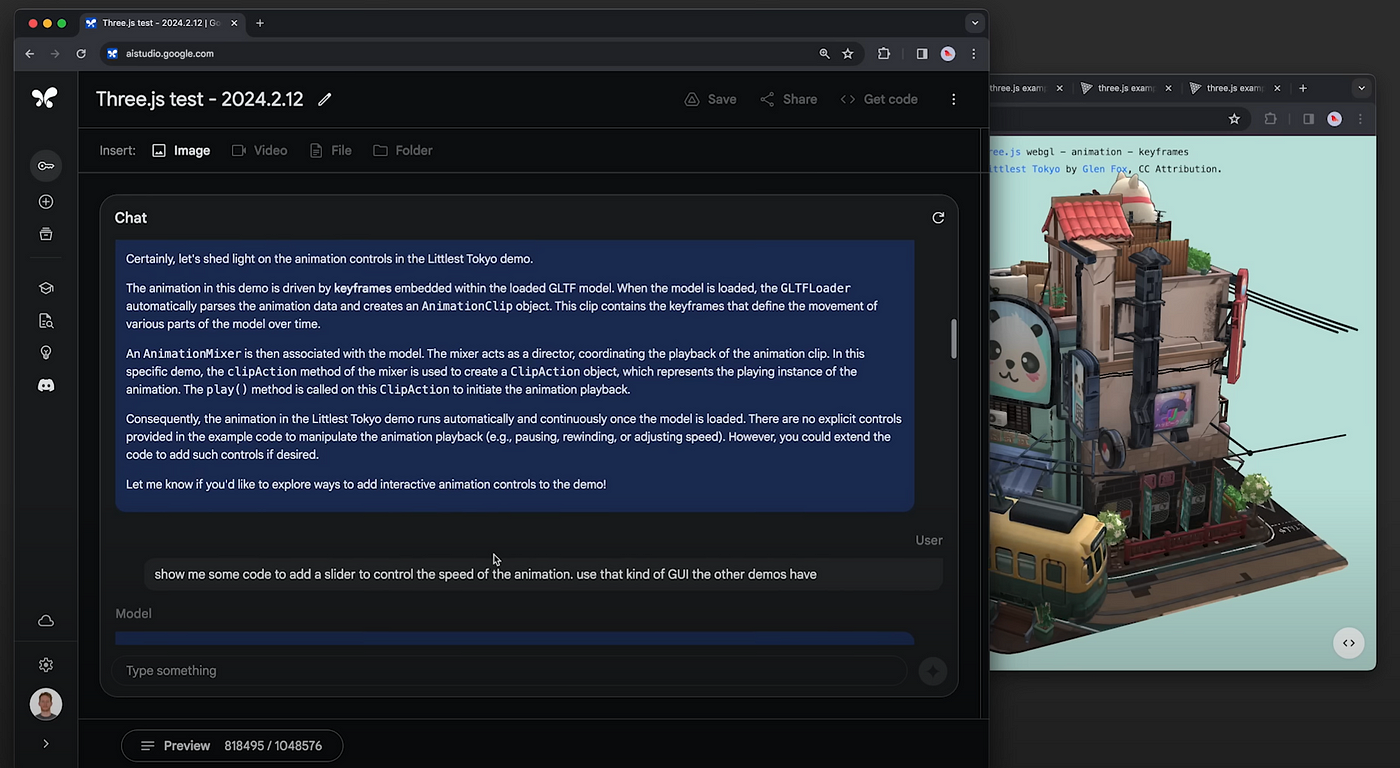Go back in left browser window

30,54
